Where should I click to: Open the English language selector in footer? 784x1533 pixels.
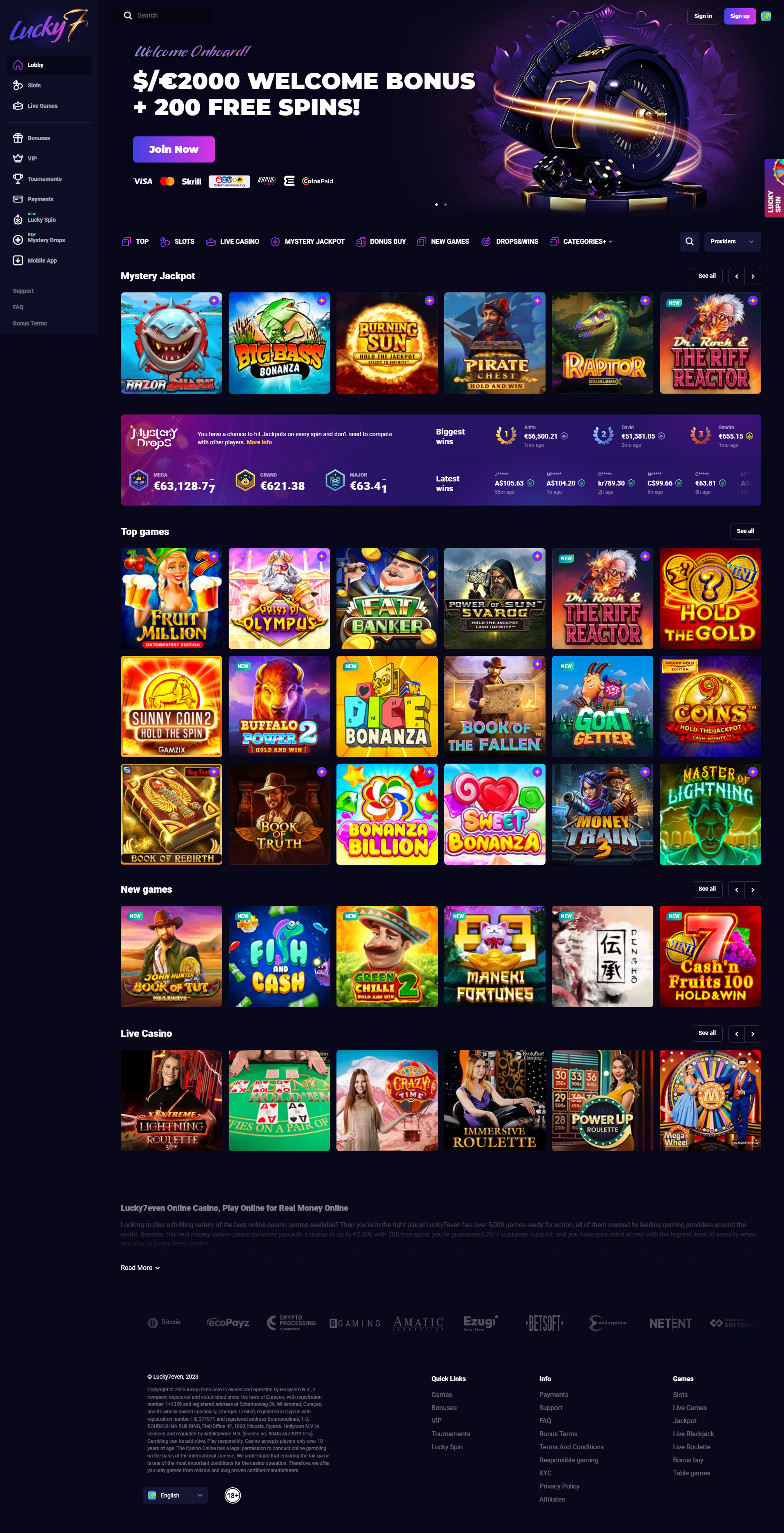point(176,1495)
